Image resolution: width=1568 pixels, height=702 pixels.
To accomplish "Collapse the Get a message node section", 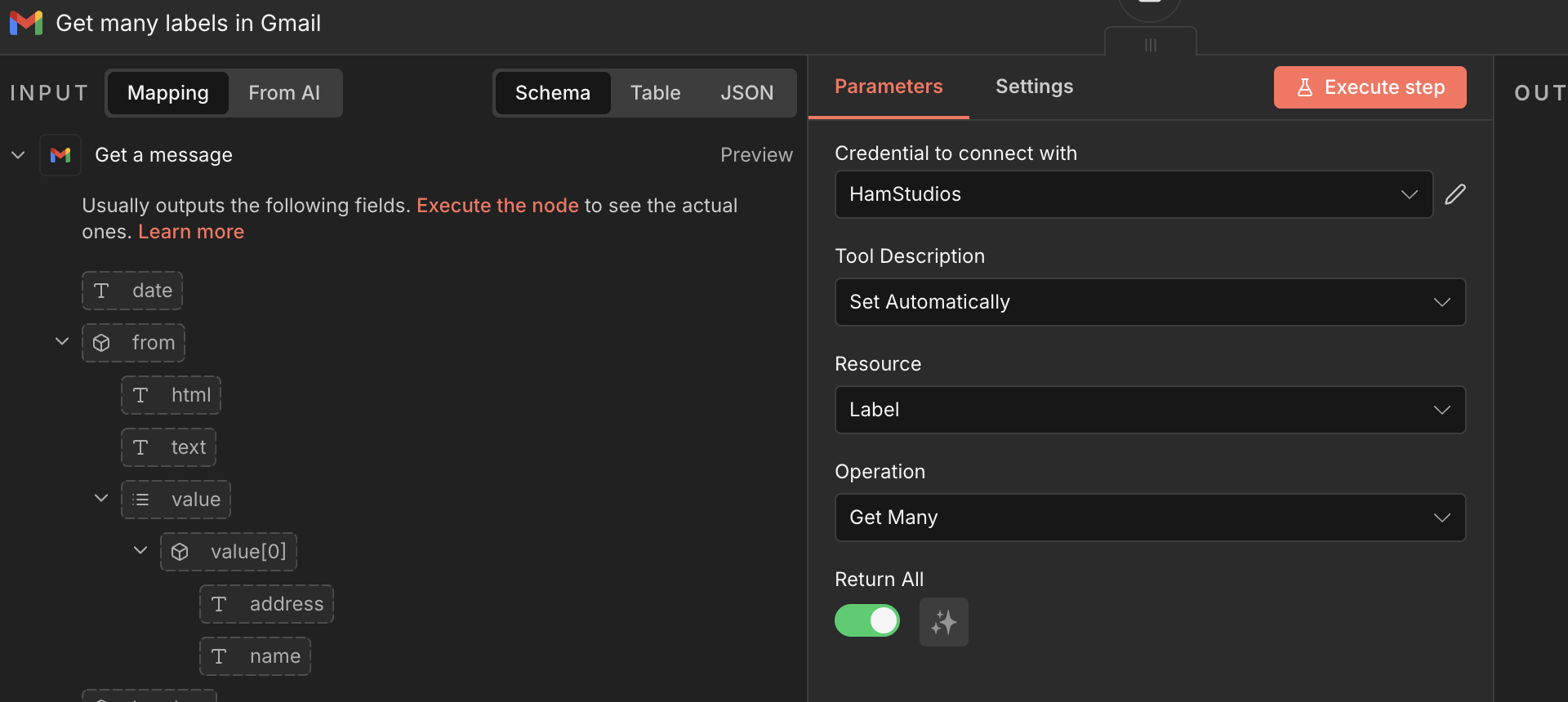I will point(18,155).
